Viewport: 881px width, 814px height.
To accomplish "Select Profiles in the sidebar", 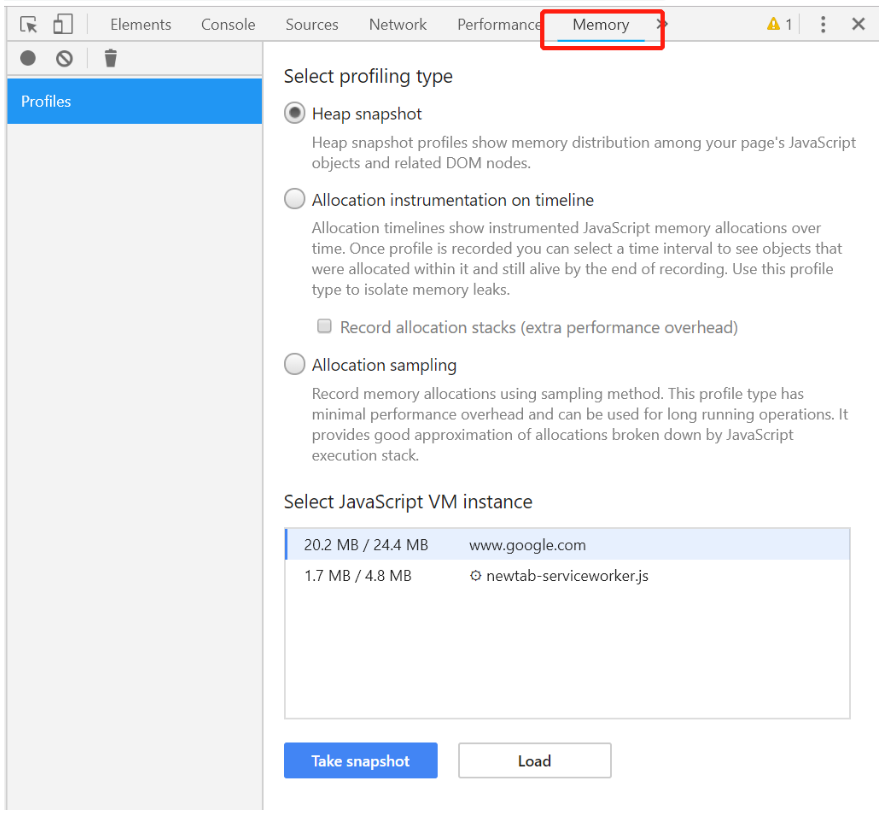I will click(134, 101).
